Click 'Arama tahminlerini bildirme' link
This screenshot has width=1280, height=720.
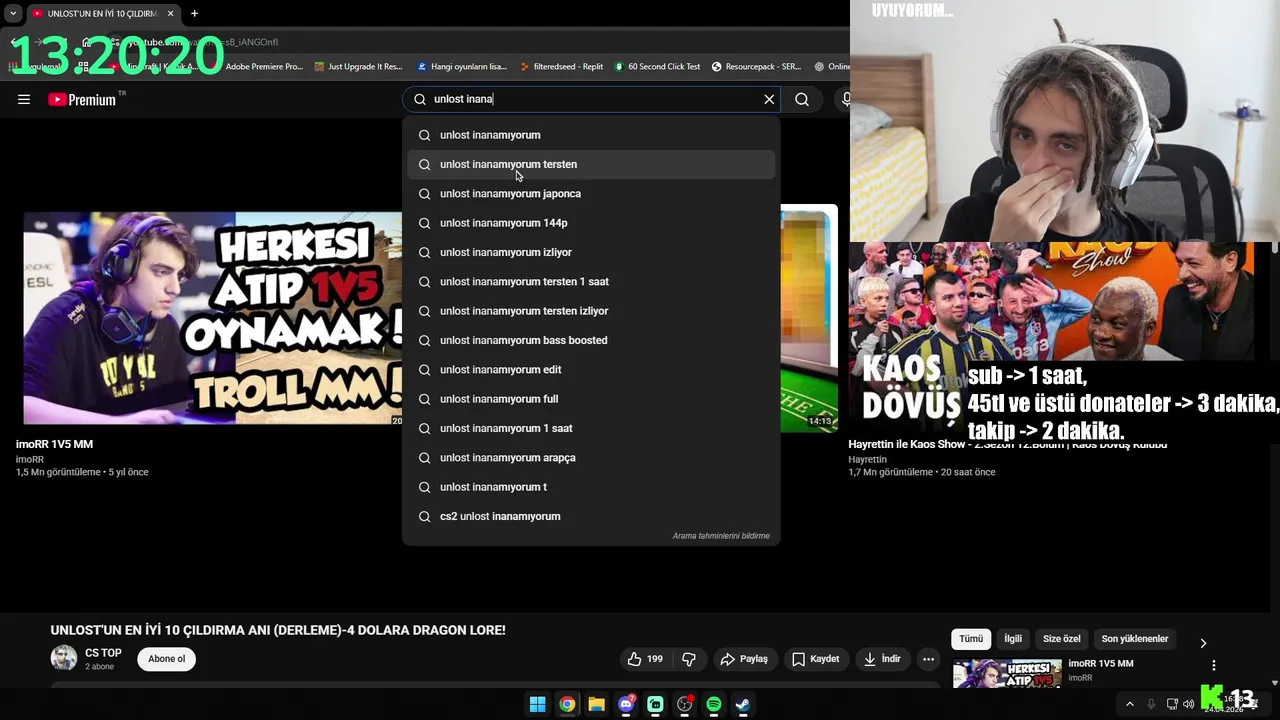pos(721,536)
